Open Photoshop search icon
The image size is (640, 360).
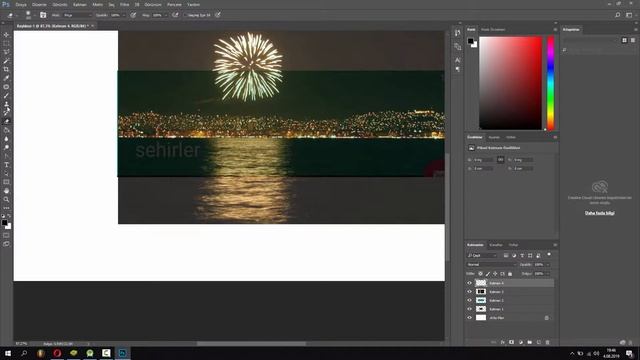(x=618, y=15)
